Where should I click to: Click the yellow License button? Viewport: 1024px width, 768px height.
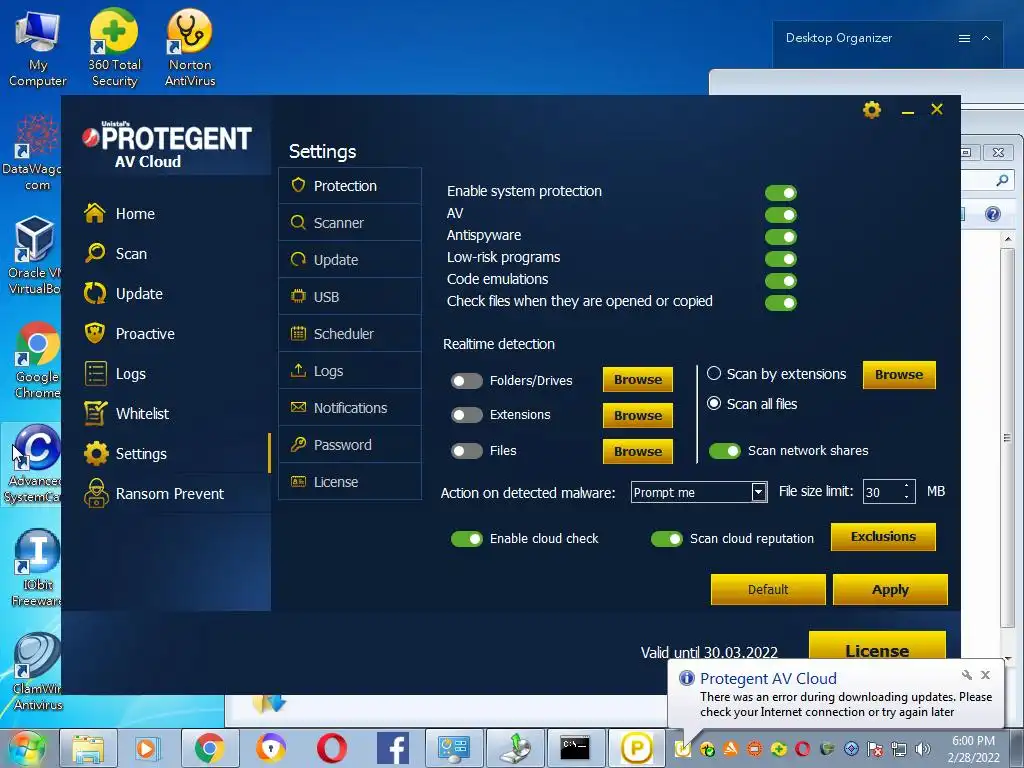point(877,646)
